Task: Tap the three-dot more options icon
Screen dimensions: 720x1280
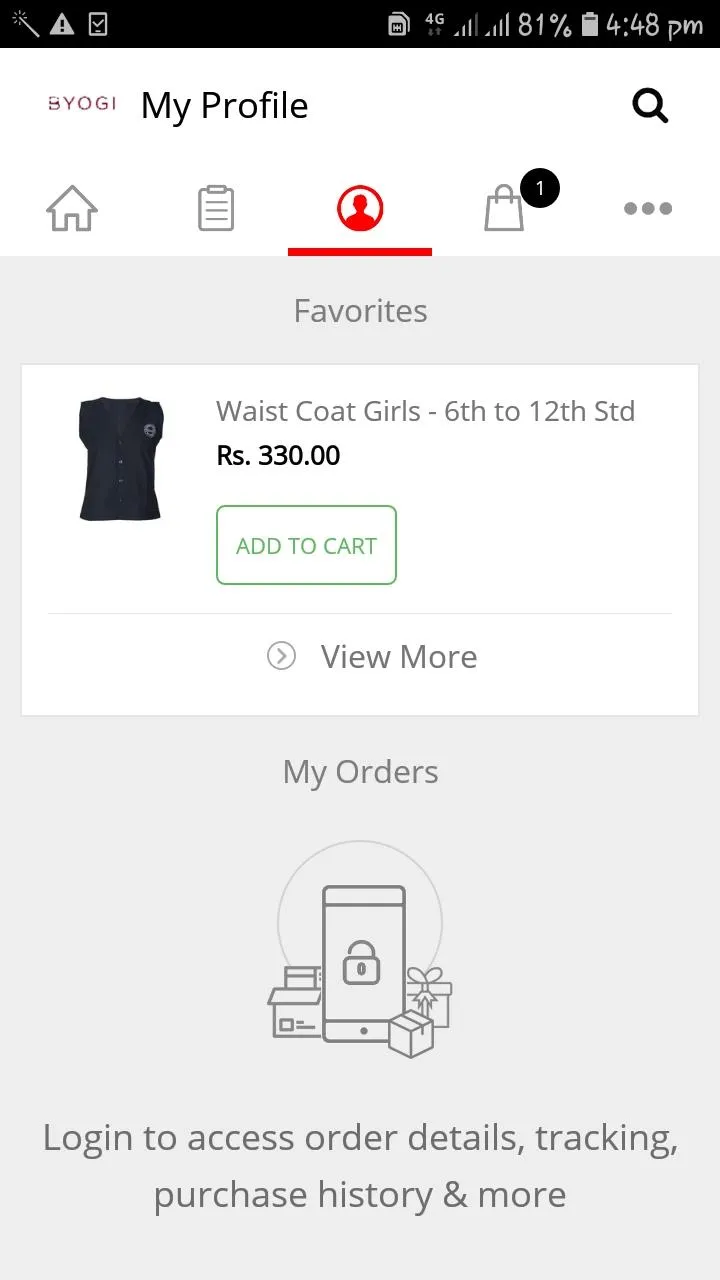Action: [x=648, y=208]
